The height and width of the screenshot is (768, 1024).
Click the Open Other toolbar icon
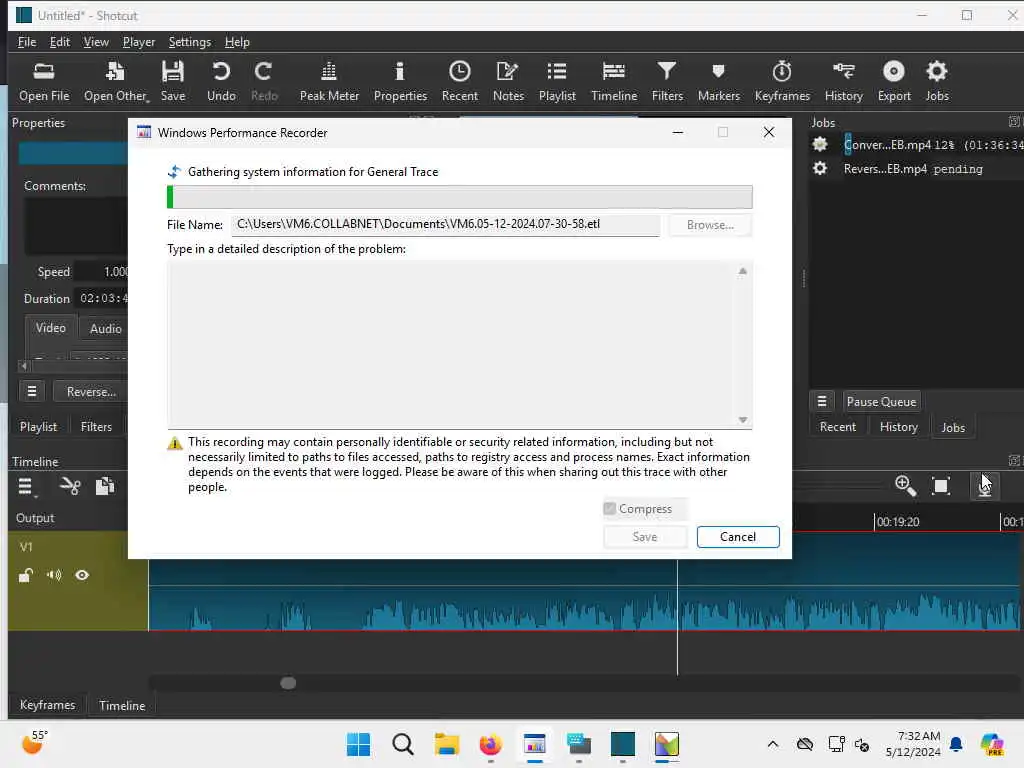pos(116,81)
